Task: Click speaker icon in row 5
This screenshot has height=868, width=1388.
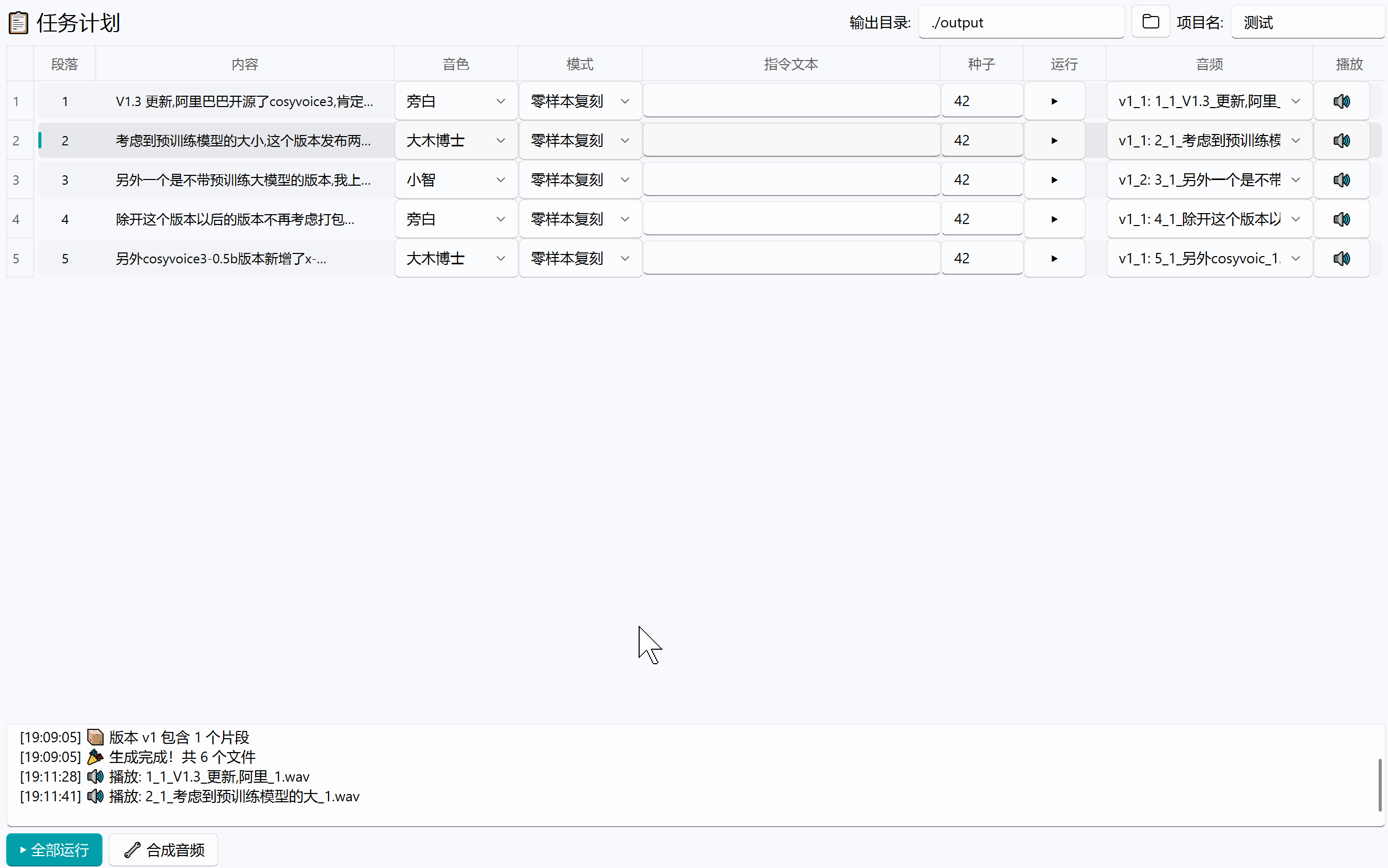Action: [1341, 259]
